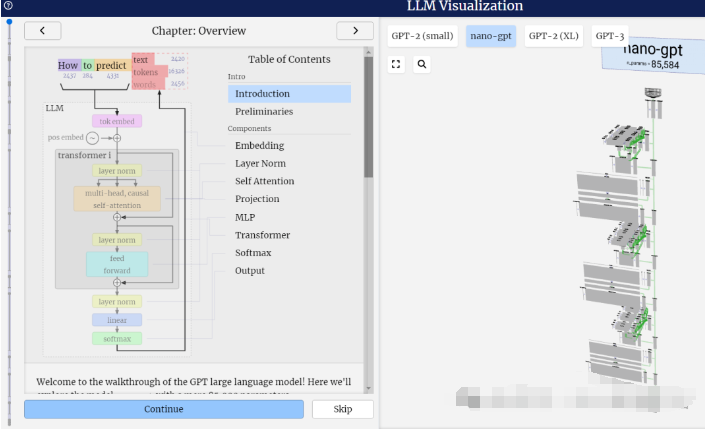Click the residual add circle below feed forward
The image size is (705, 430).
[117, 282]
